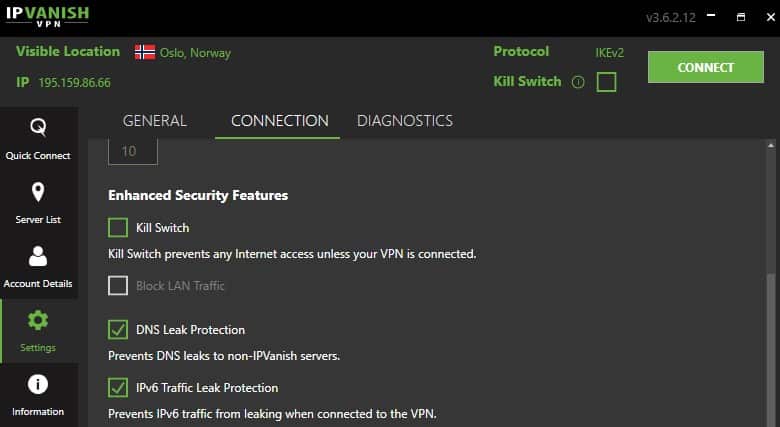Click the IKEv2 protocol label

609,53
